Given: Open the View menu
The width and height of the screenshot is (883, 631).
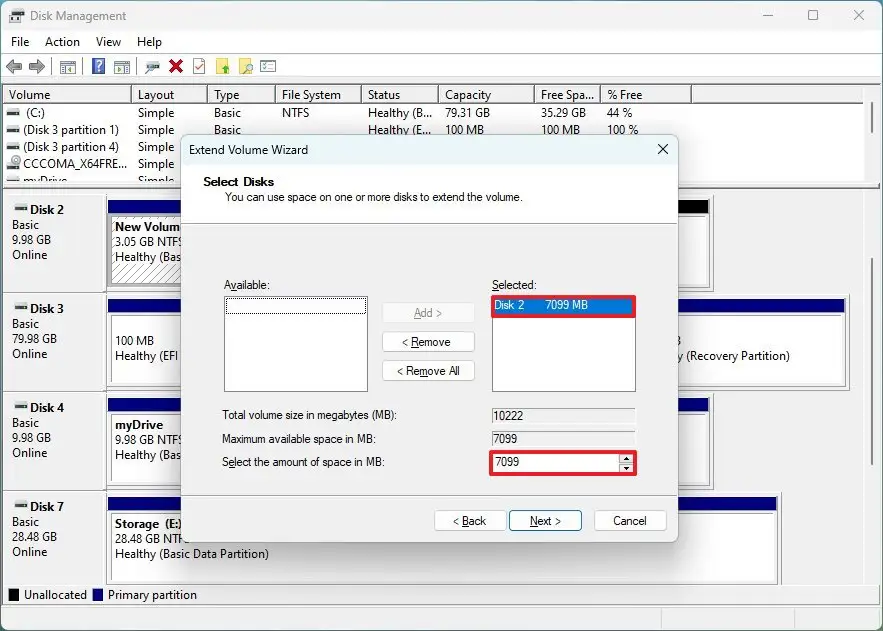Looking at the screenshot, I should coord(108,42).
